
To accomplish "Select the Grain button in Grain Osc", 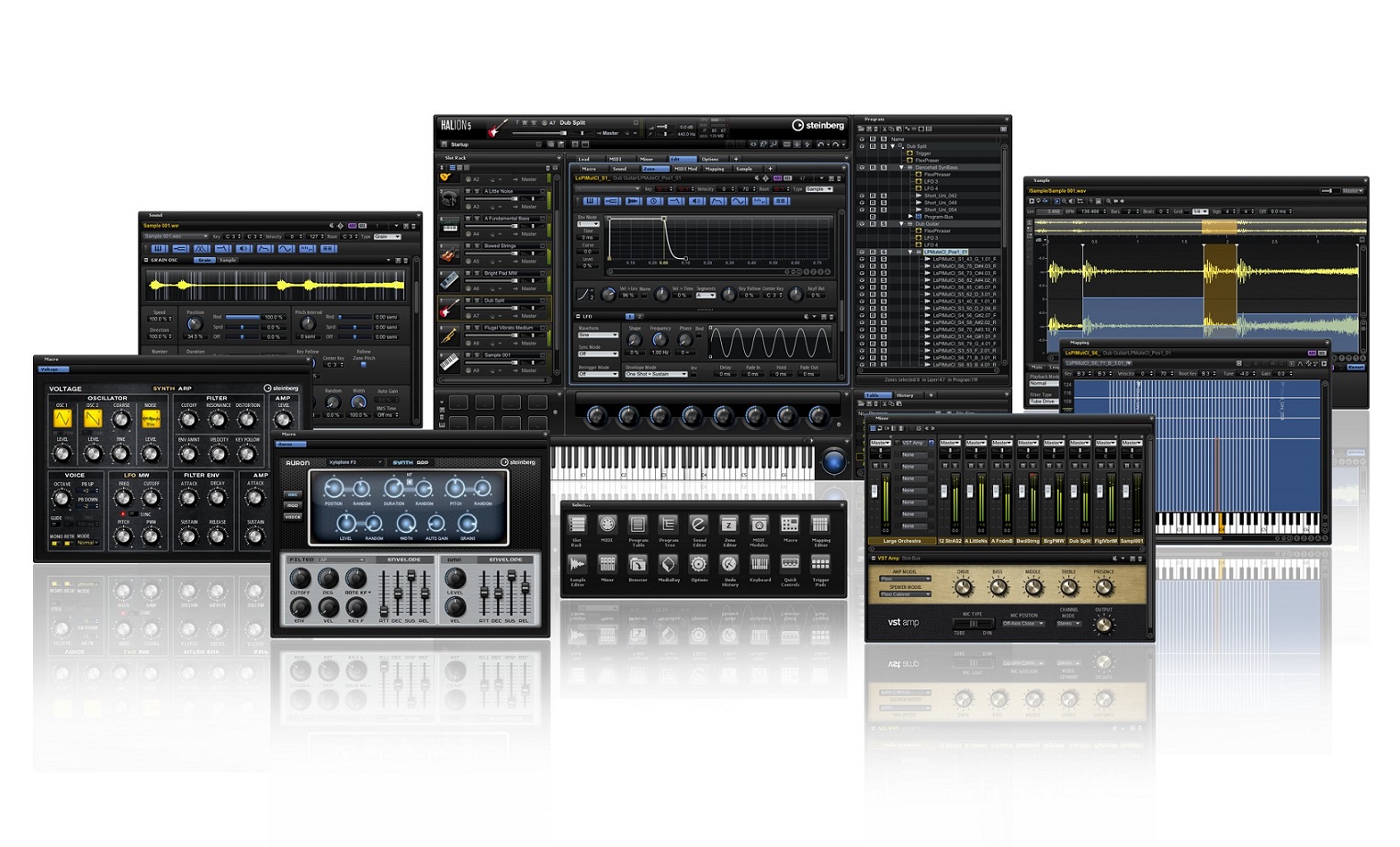I will (x=204, y=260).
